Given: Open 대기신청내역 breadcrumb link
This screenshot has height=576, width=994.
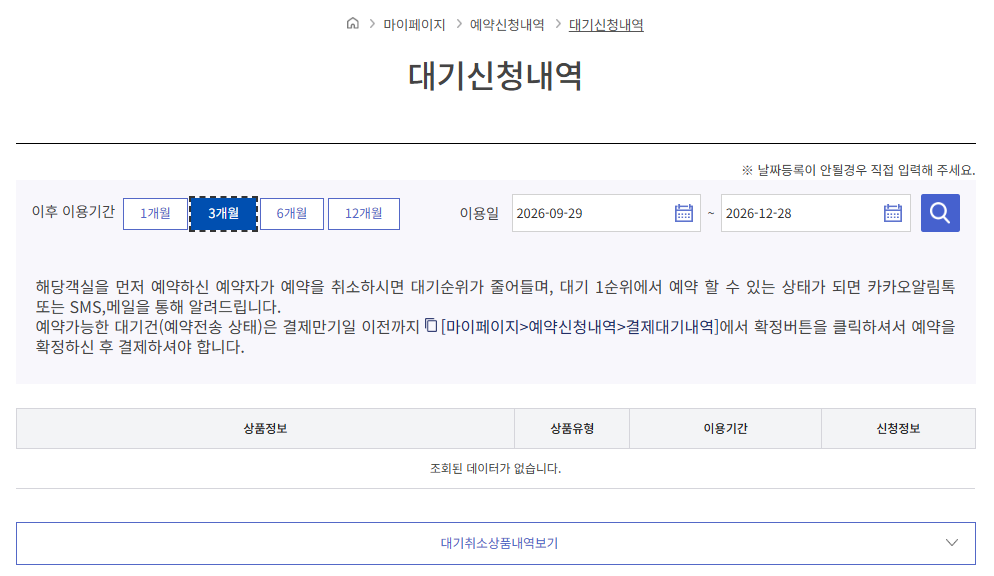Looking at the screenshot, I should (606, 25).
